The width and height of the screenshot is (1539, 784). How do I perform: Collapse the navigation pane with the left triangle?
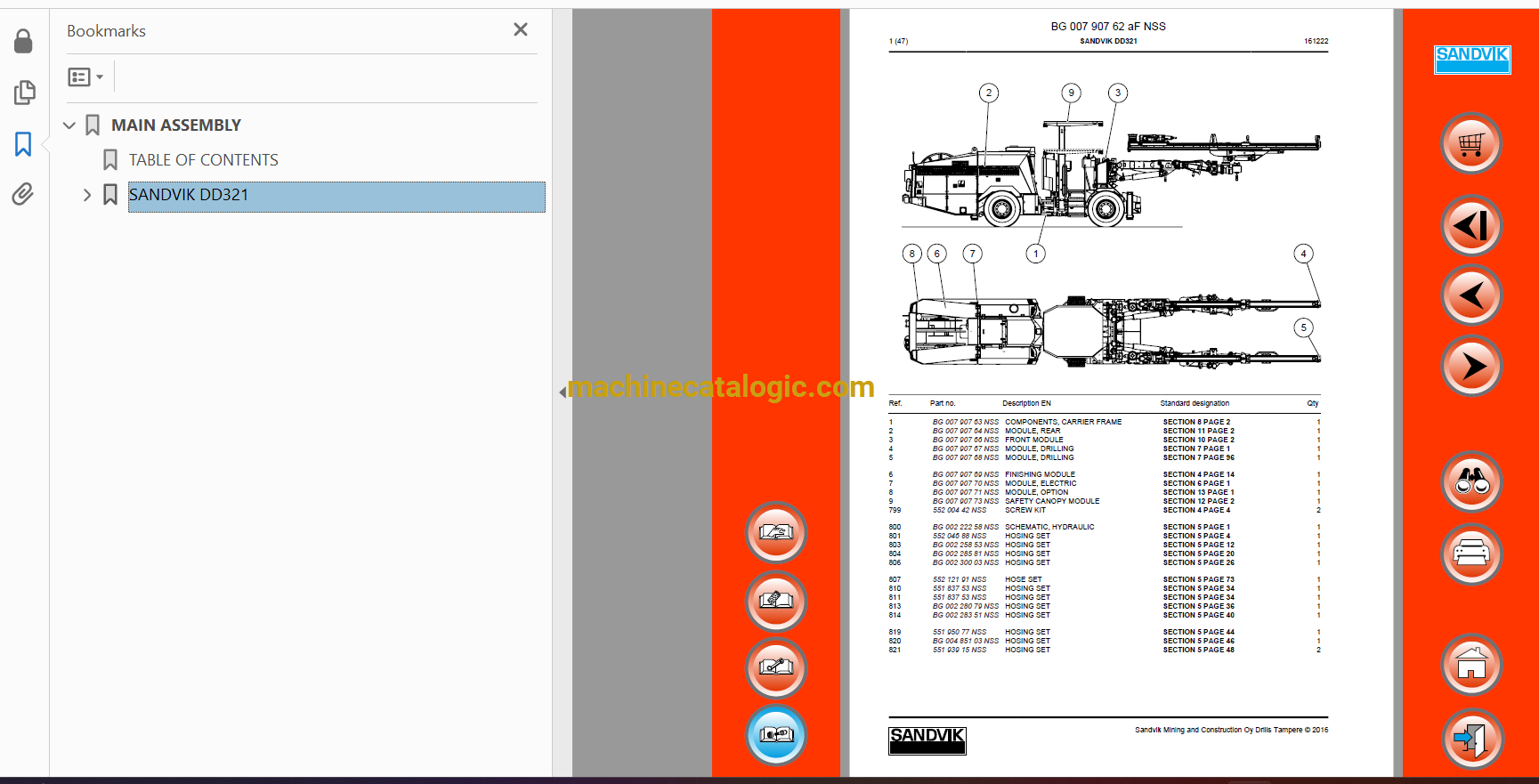[x=563, y=392]
